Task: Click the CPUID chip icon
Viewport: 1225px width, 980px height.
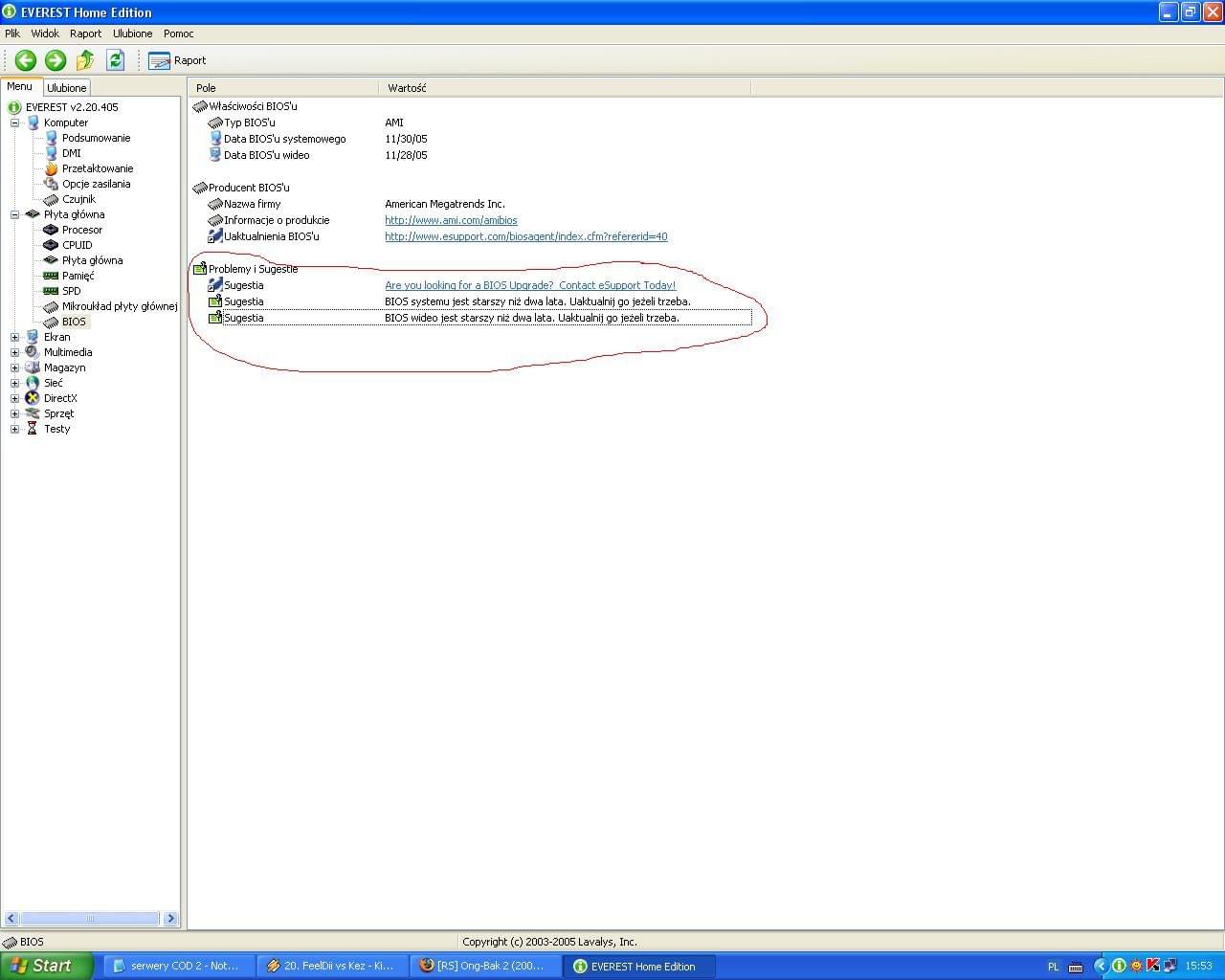Action: (51, 245)
